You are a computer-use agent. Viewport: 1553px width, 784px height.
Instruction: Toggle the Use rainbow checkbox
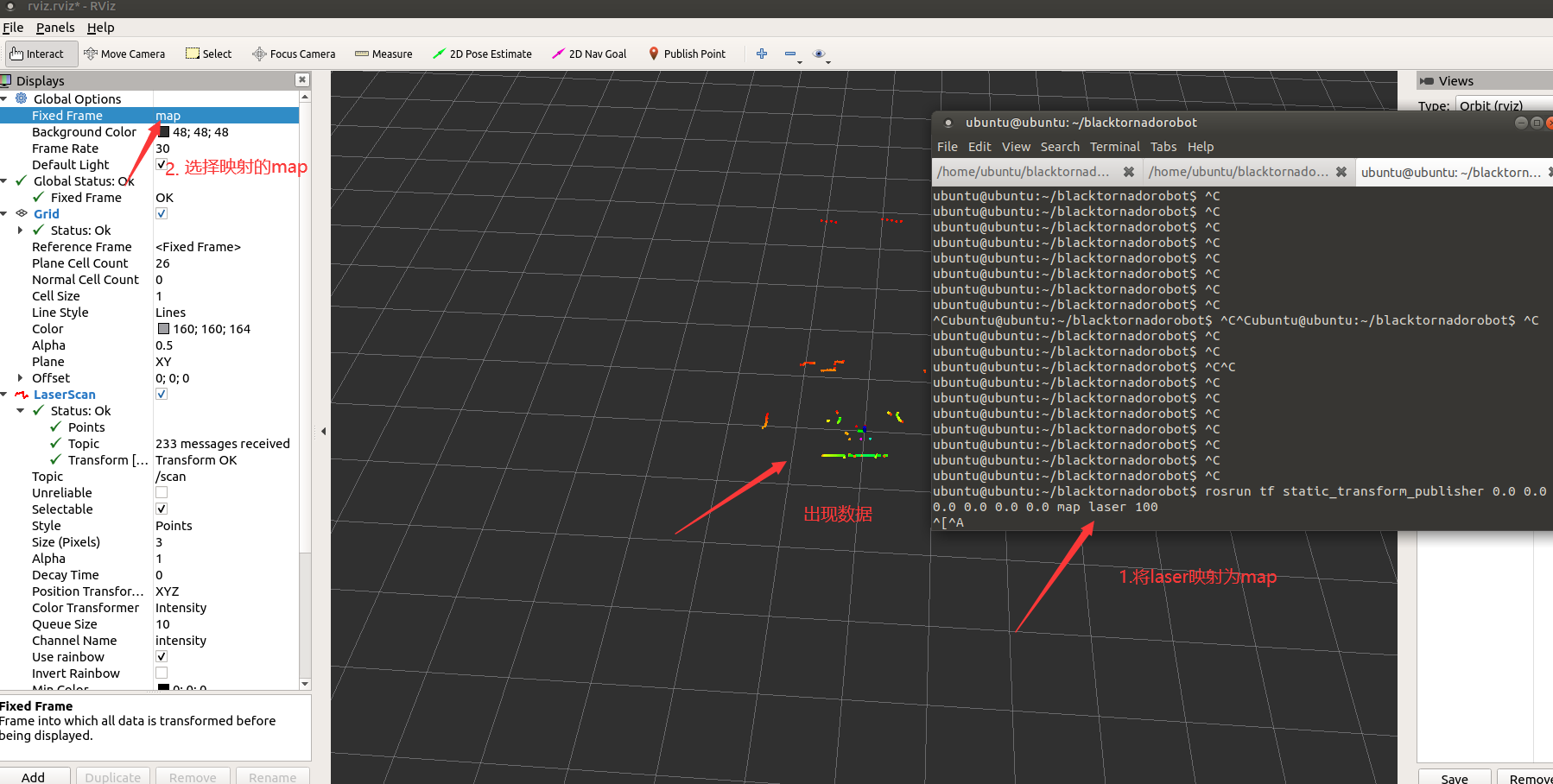162,655
